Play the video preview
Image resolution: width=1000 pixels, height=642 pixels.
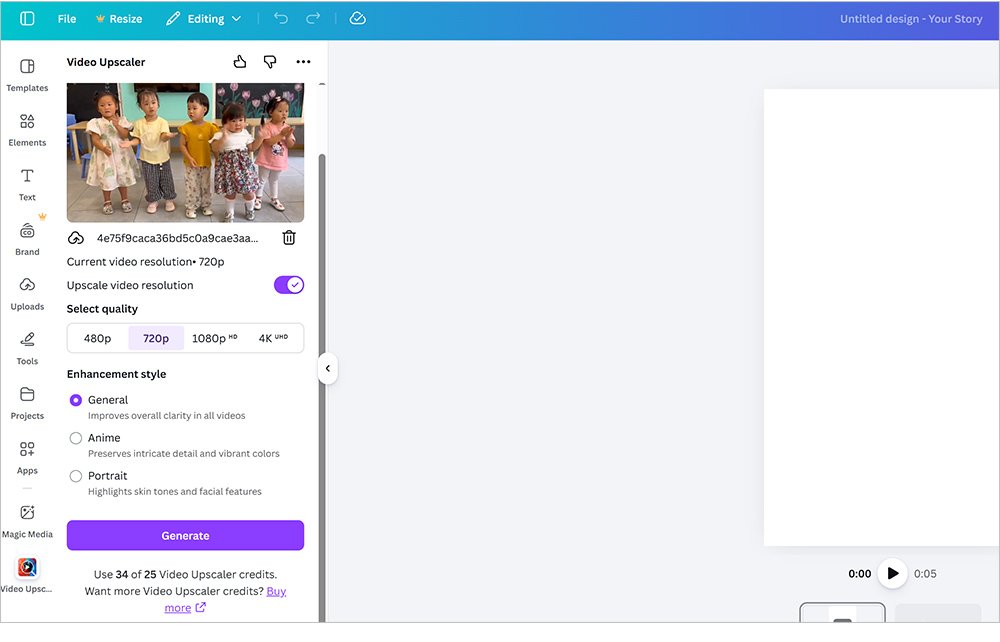pos(892,573)
